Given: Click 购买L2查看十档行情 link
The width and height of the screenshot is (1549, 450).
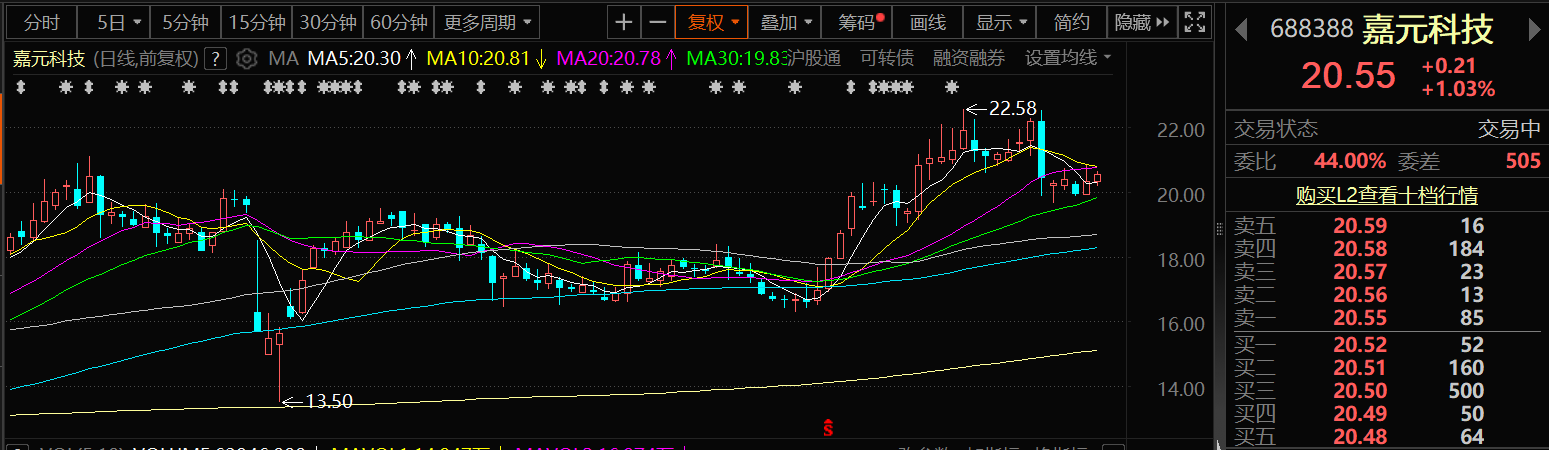Looking at the screenshot, I should click(x=1386, y=195).
